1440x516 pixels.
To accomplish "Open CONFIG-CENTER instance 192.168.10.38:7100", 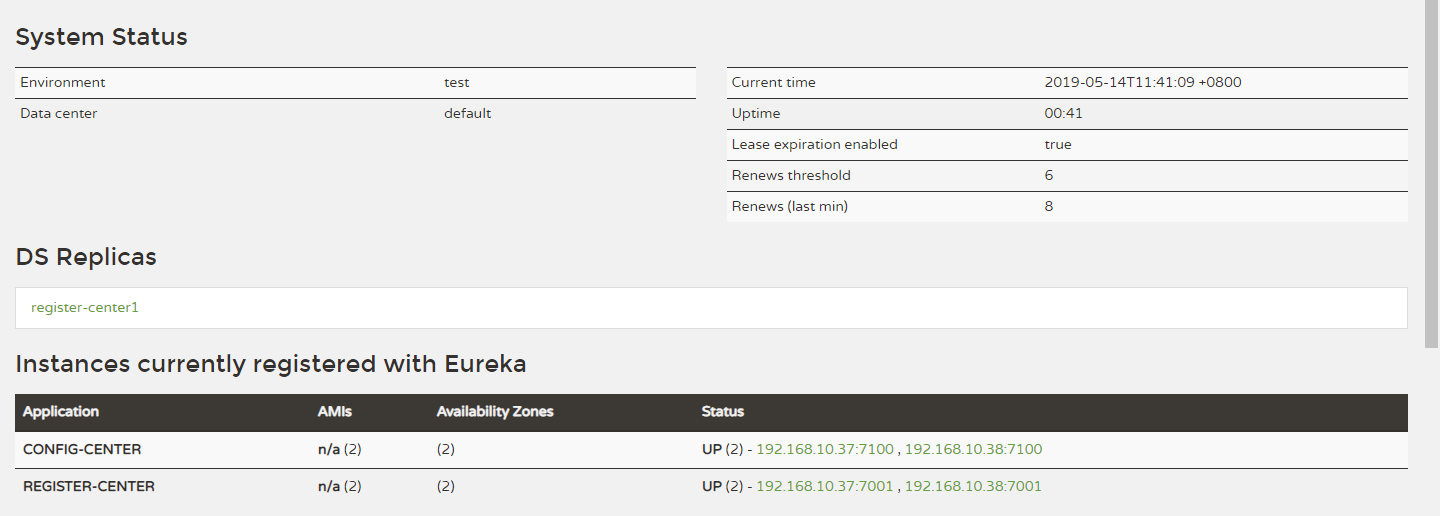I will click(973, 450).
